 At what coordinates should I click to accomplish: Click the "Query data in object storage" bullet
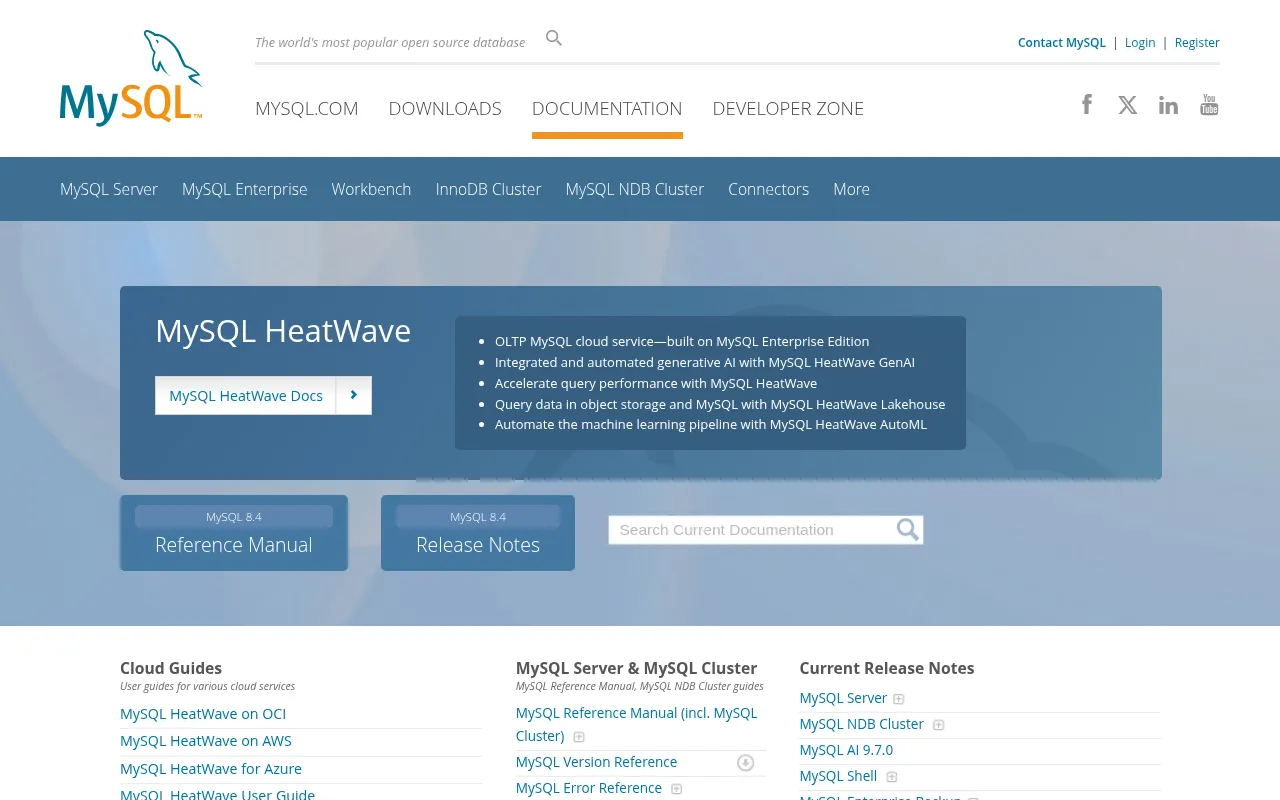[x=720, y=404]
